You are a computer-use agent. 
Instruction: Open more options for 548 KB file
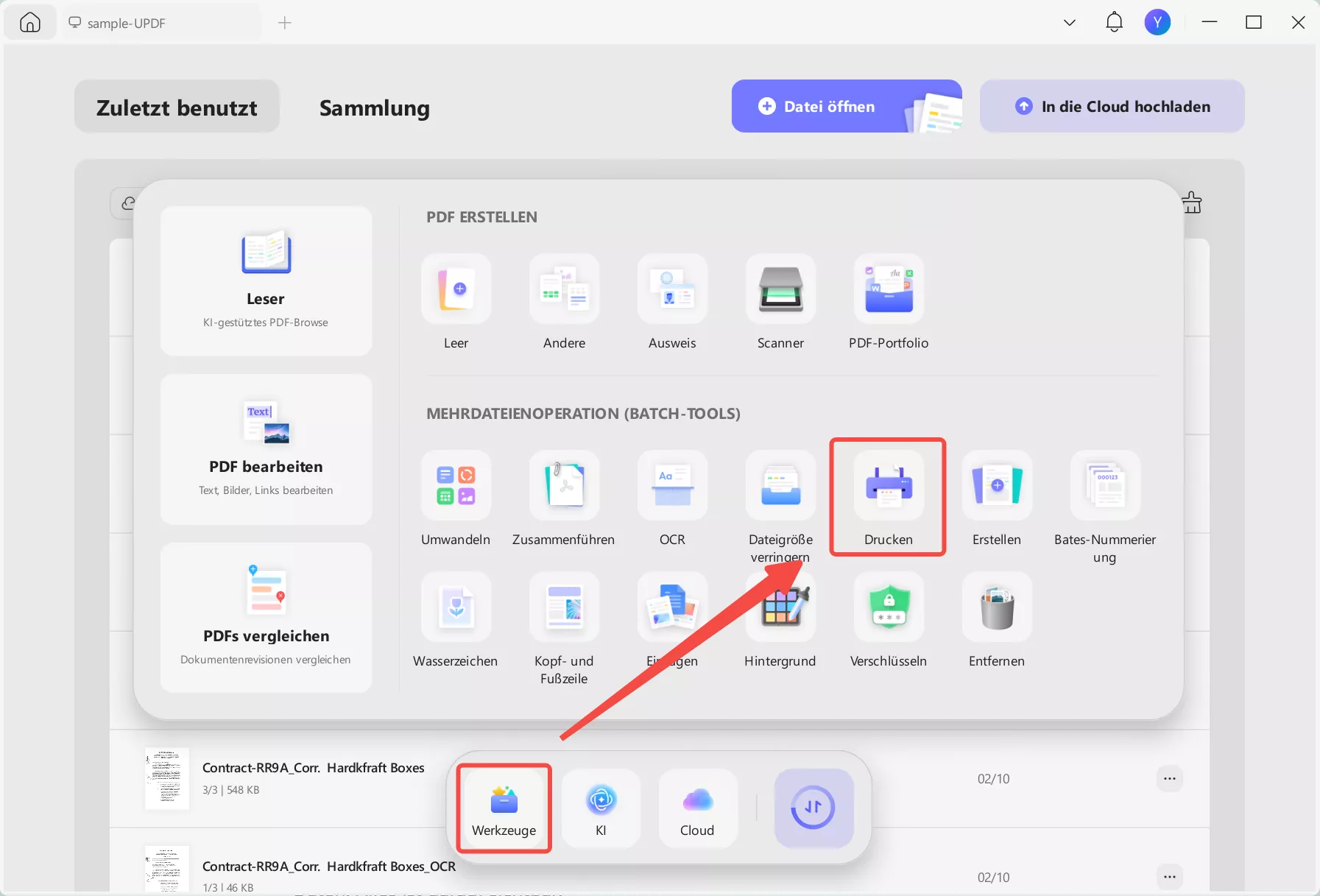click(1169, 778)
